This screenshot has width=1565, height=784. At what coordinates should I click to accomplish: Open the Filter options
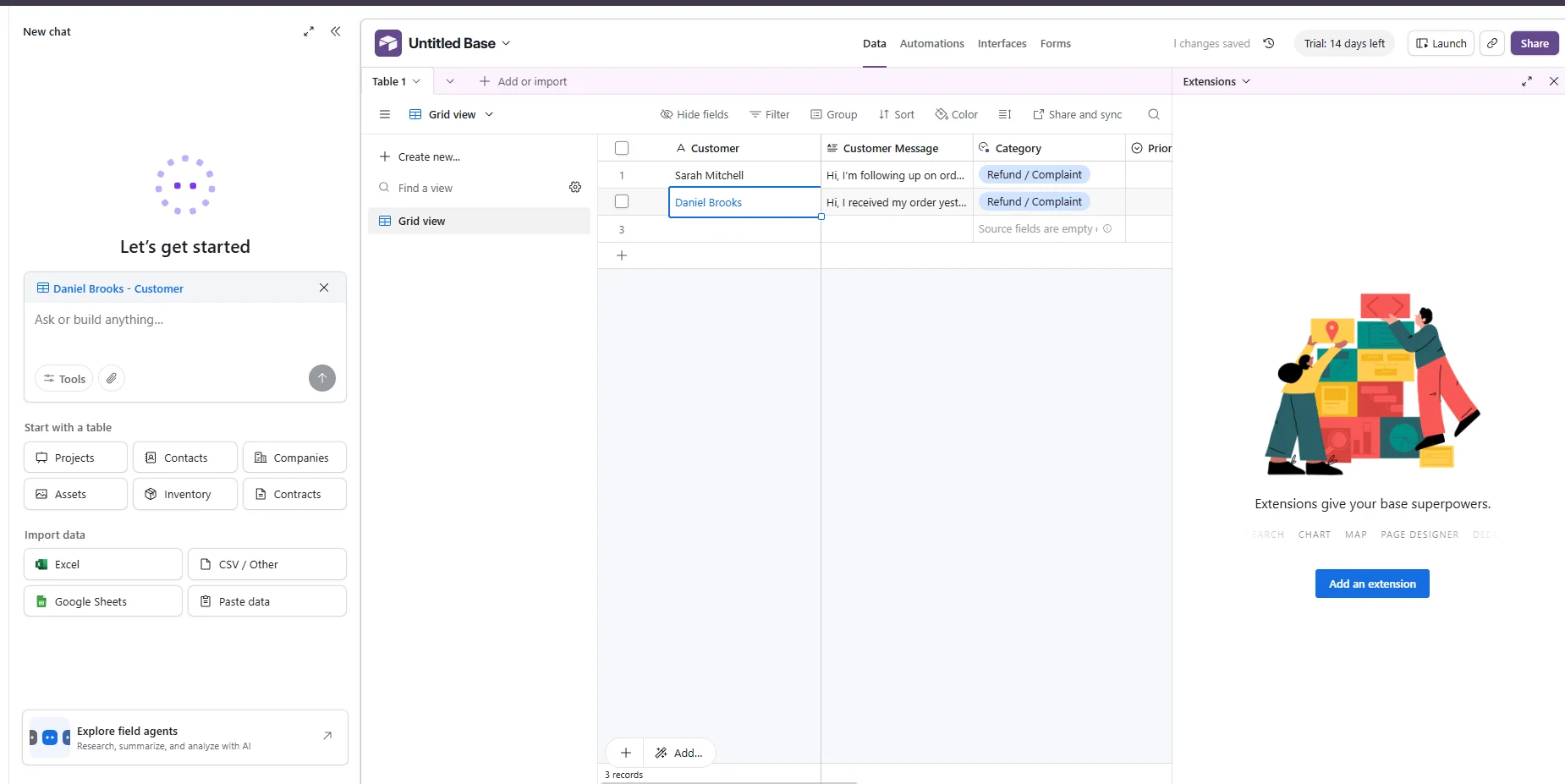click(x=770, y=114)
